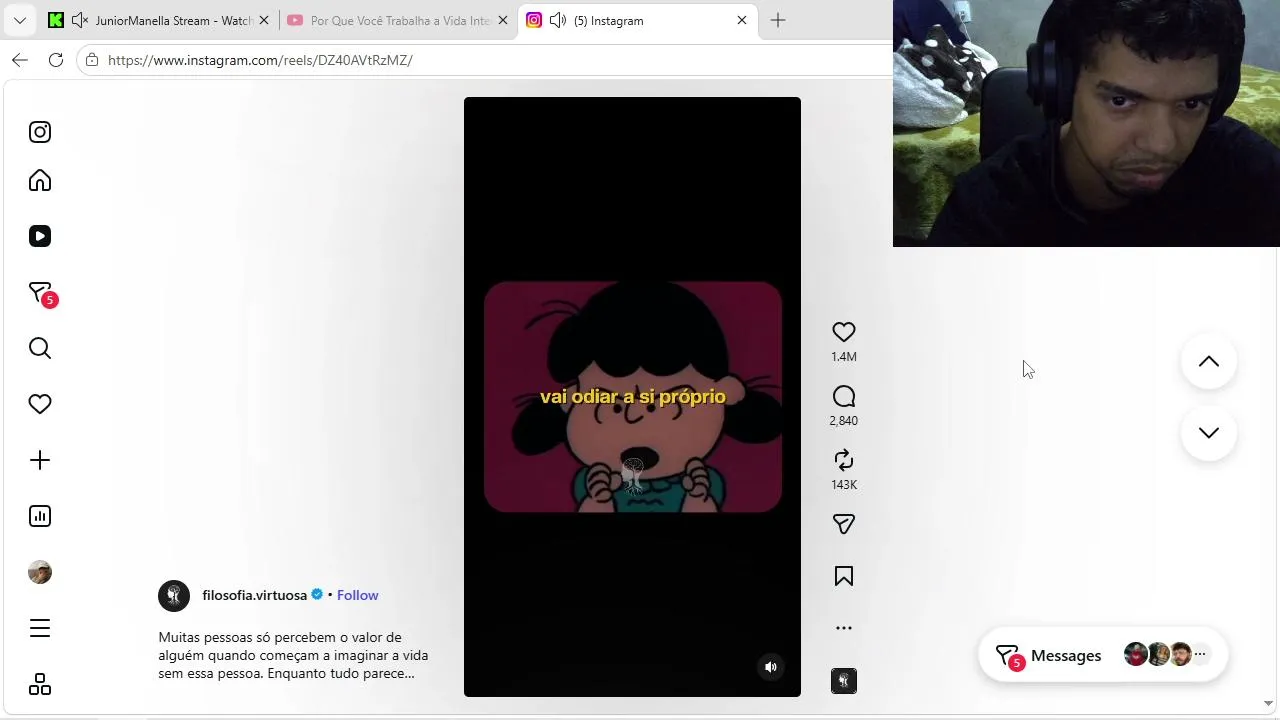
Task: Go back in the browser
Action: click(x=20, y=60)
